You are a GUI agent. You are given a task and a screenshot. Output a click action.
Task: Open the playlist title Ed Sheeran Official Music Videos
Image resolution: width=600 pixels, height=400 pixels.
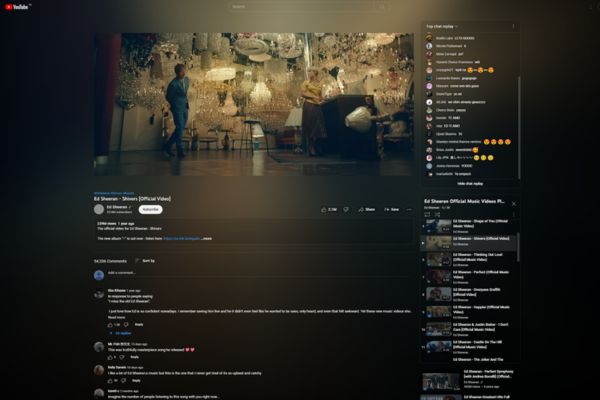[465, 201]
